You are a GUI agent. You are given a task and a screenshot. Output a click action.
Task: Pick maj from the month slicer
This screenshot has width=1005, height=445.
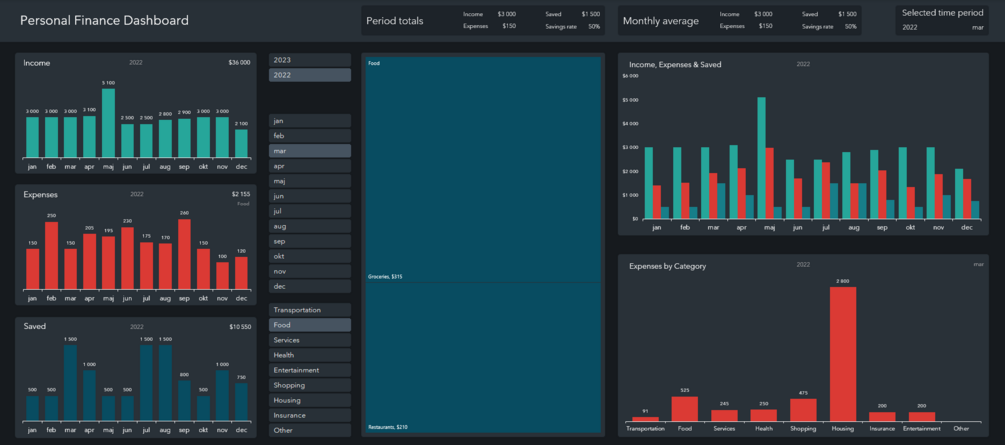pos(310,181)
